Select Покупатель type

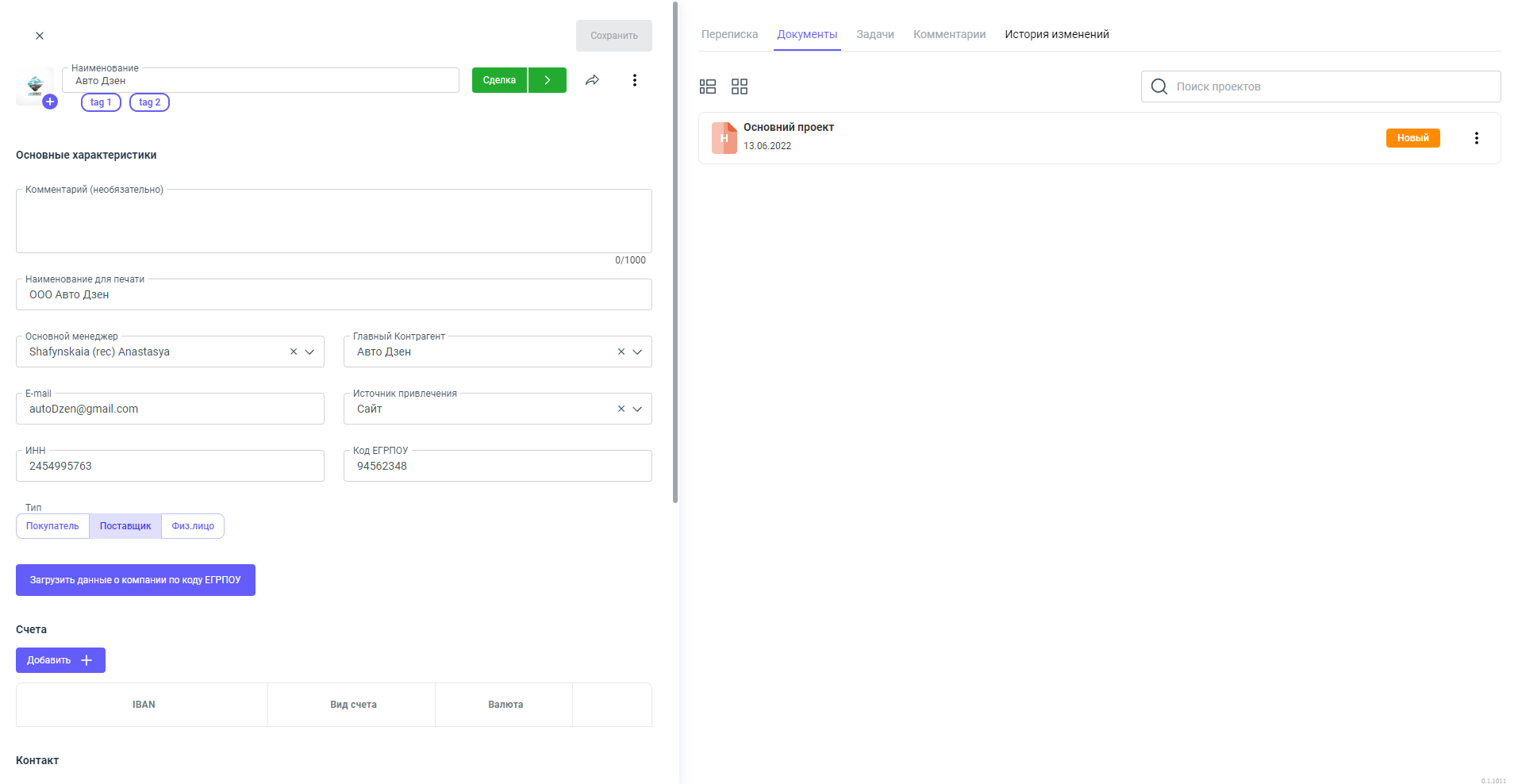(x=52, y=526)
